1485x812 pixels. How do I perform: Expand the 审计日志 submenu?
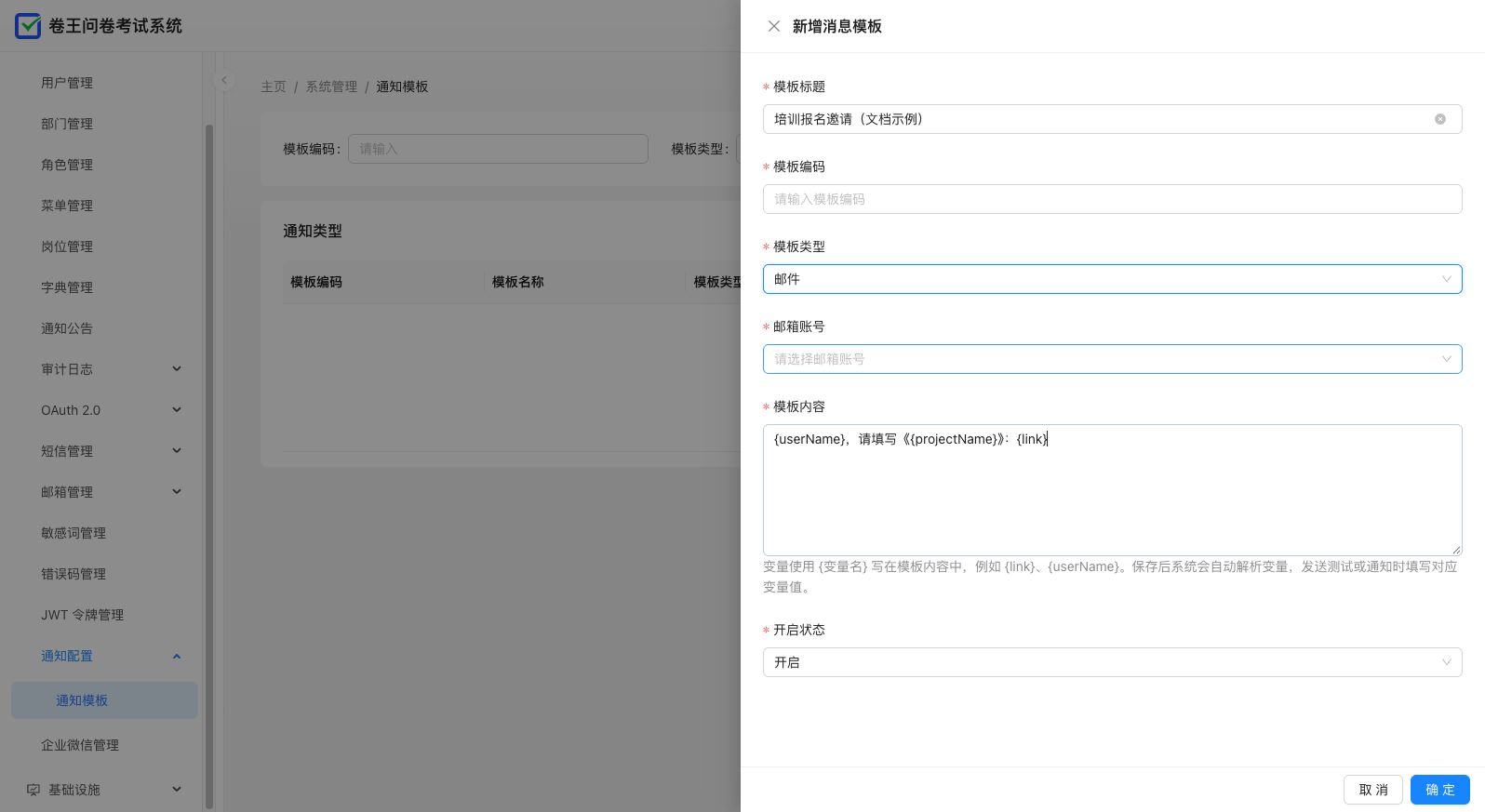177,369
